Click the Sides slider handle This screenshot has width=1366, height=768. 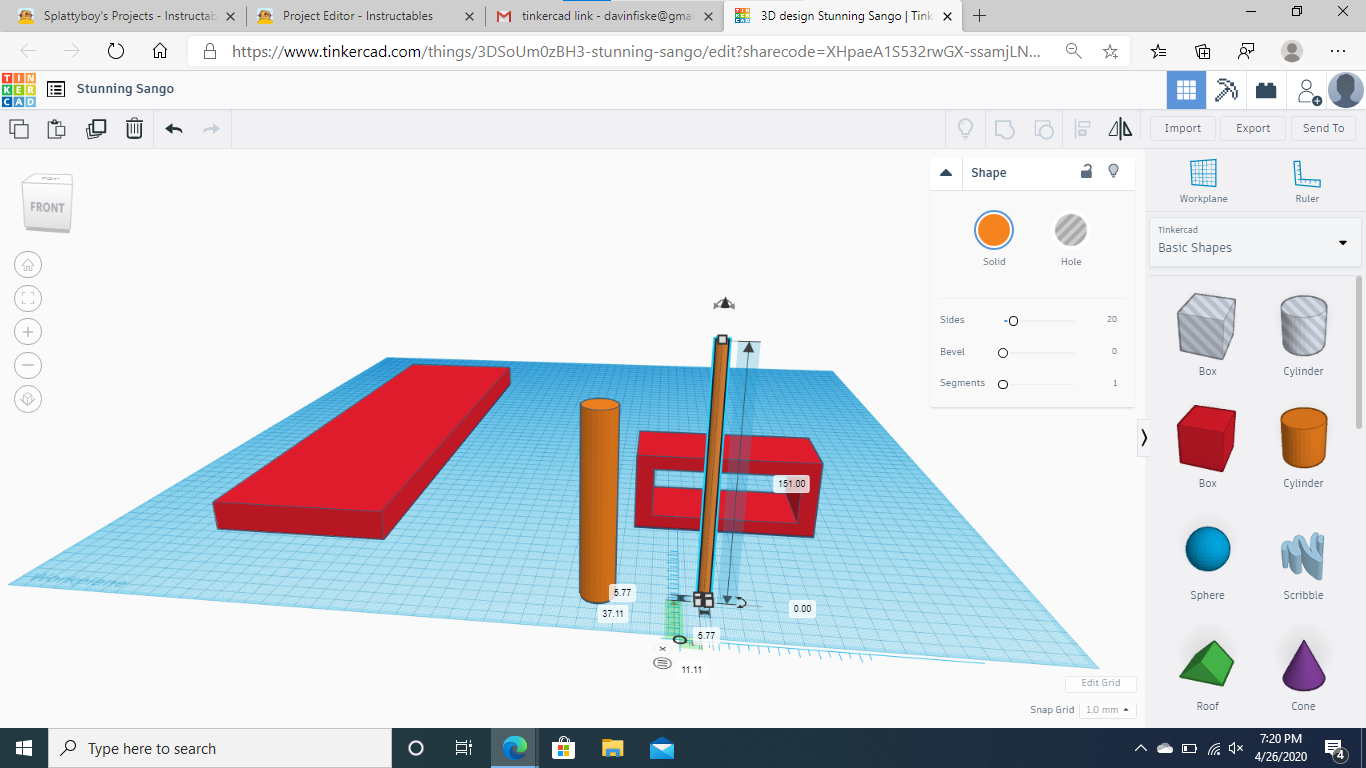1013,321
